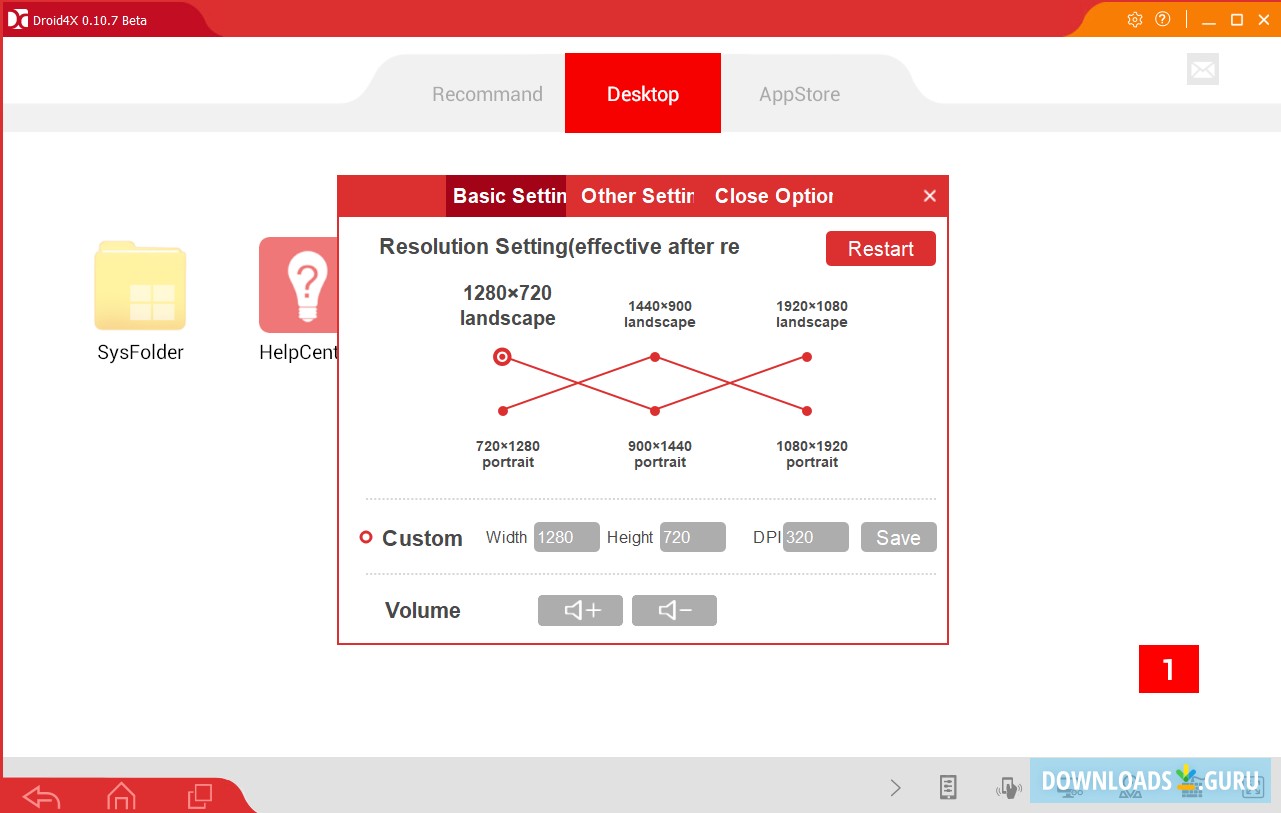1281x813 pixels.
Task: Open the Basic Setting tab
Action: point(506,196)
